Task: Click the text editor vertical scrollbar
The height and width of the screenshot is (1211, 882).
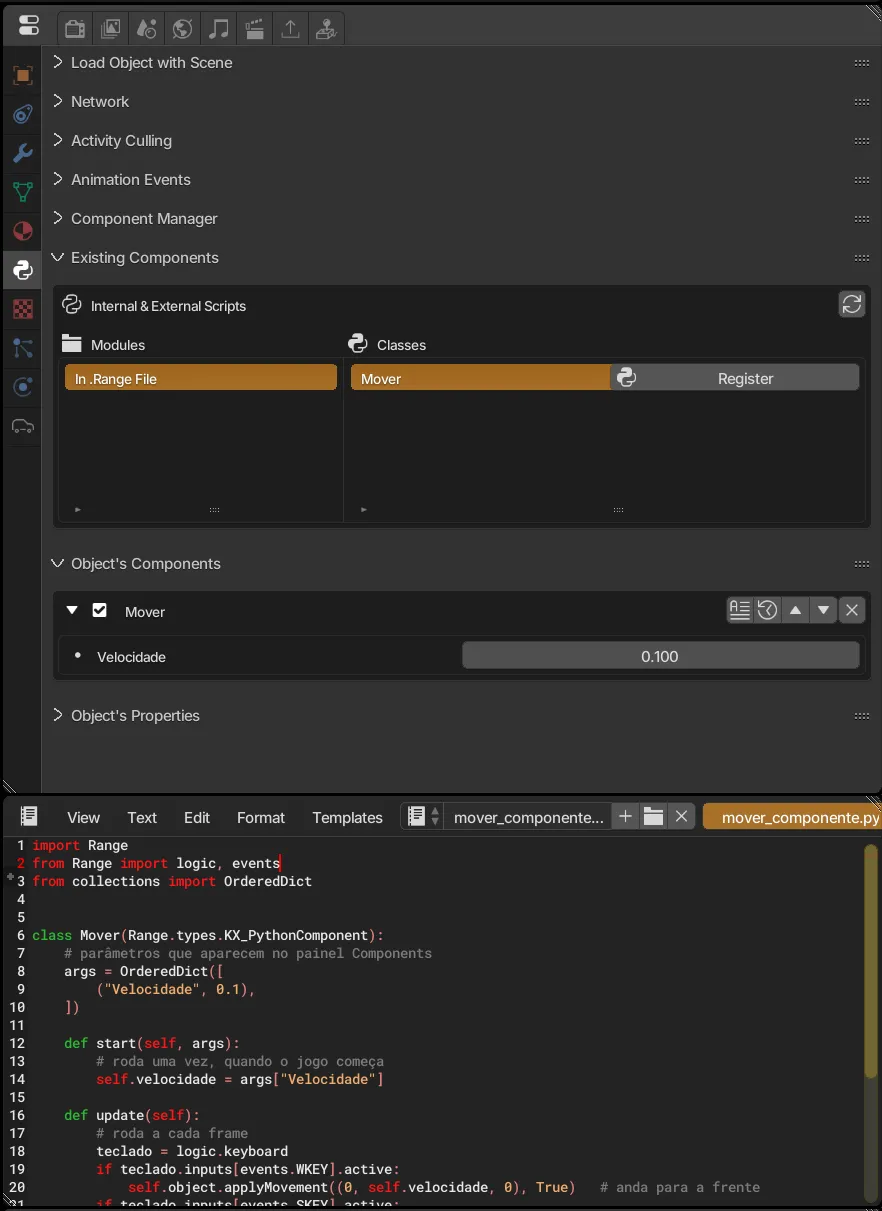Action: (x=871, y=960)
